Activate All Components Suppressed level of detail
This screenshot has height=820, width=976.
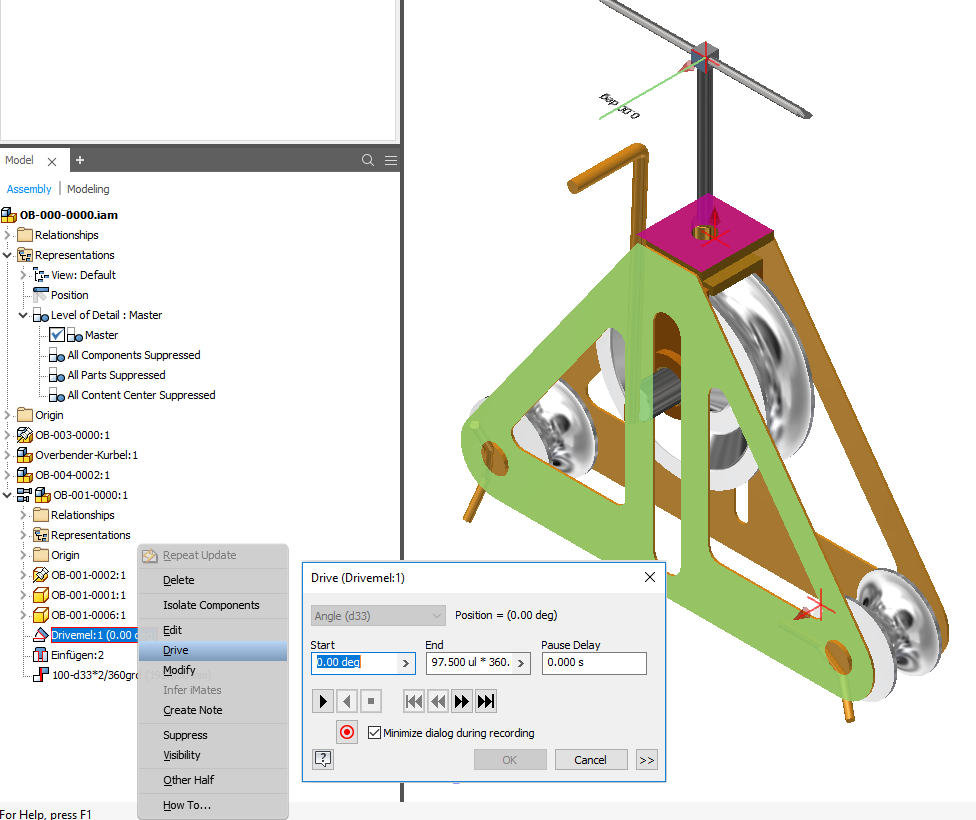pos(133,355)
